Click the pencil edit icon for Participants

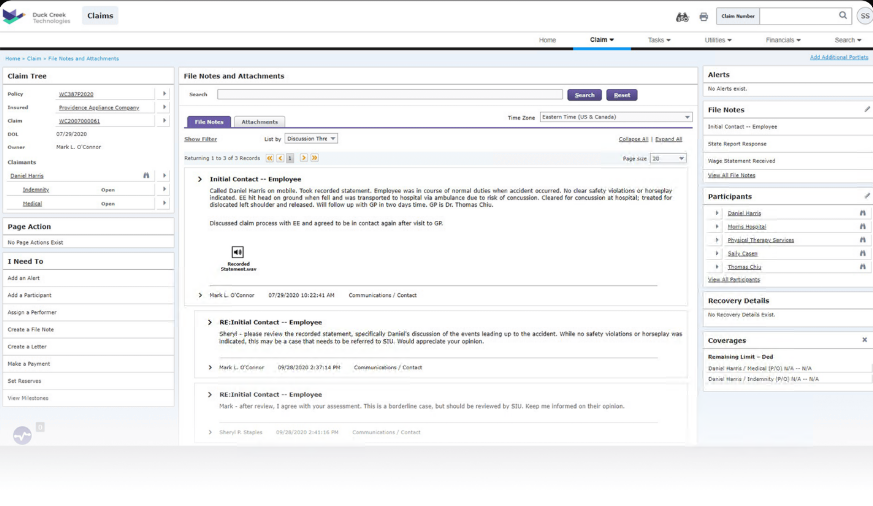coord(867,196)
